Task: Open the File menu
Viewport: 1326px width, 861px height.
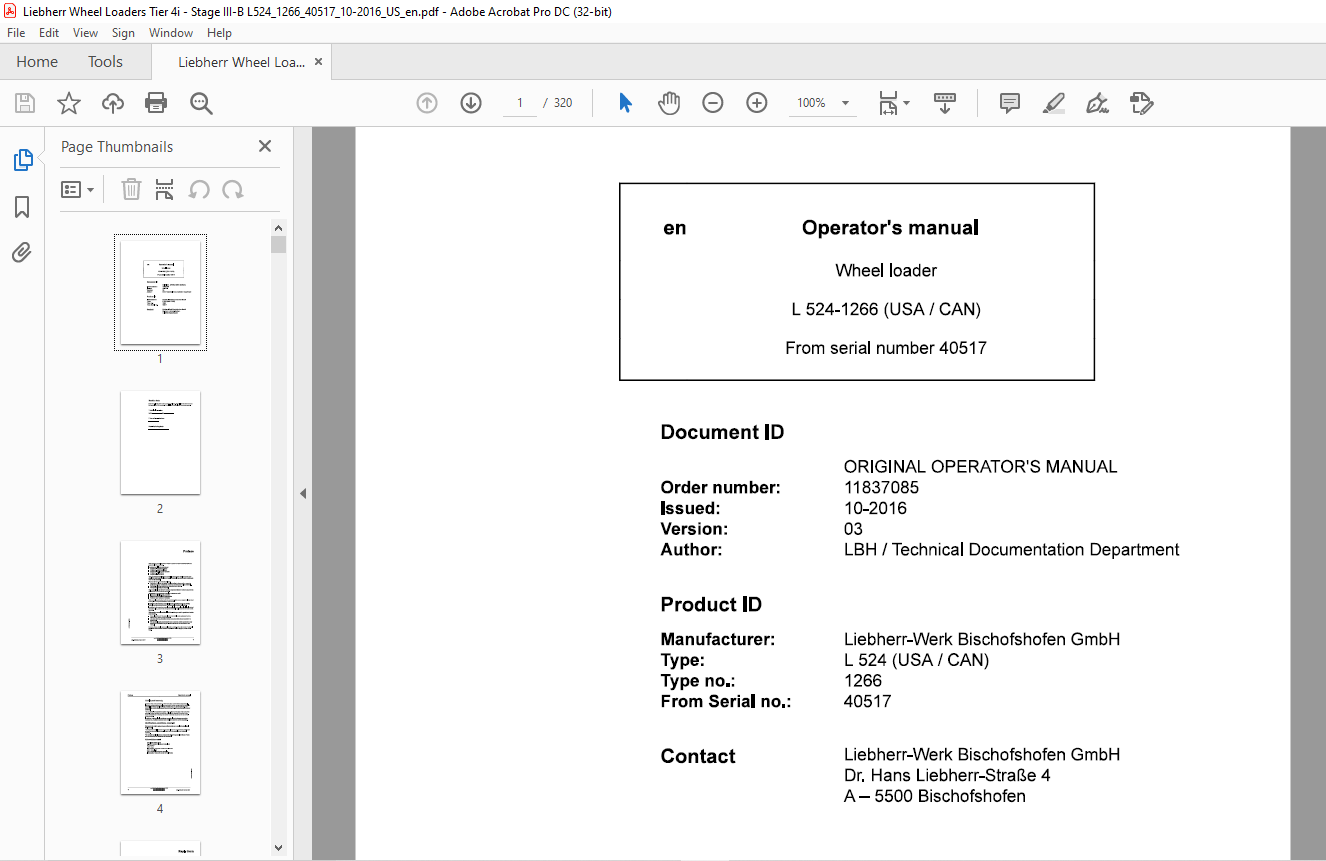Action: coord(16,33)
